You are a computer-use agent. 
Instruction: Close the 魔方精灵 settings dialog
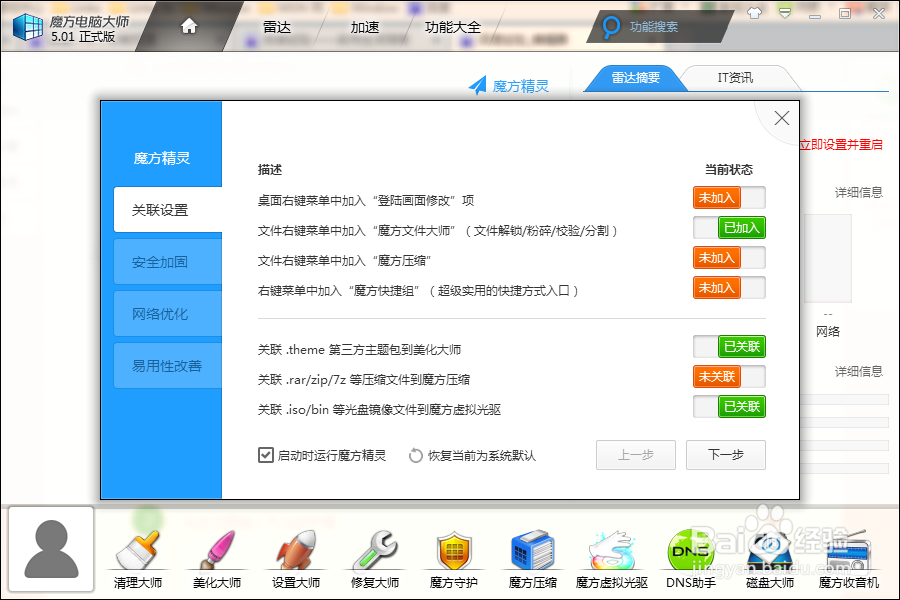[x=782, y=118]
